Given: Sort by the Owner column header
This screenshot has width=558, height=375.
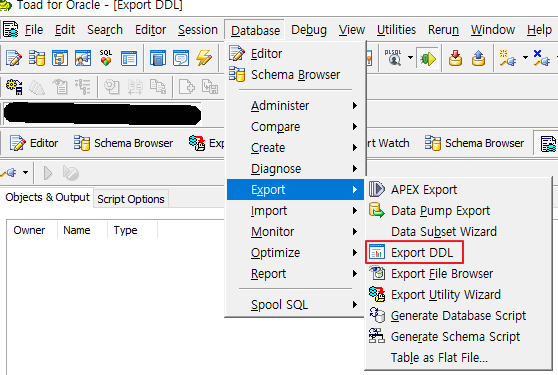Looking at the screenshot, I should click(x=32, y=230).
